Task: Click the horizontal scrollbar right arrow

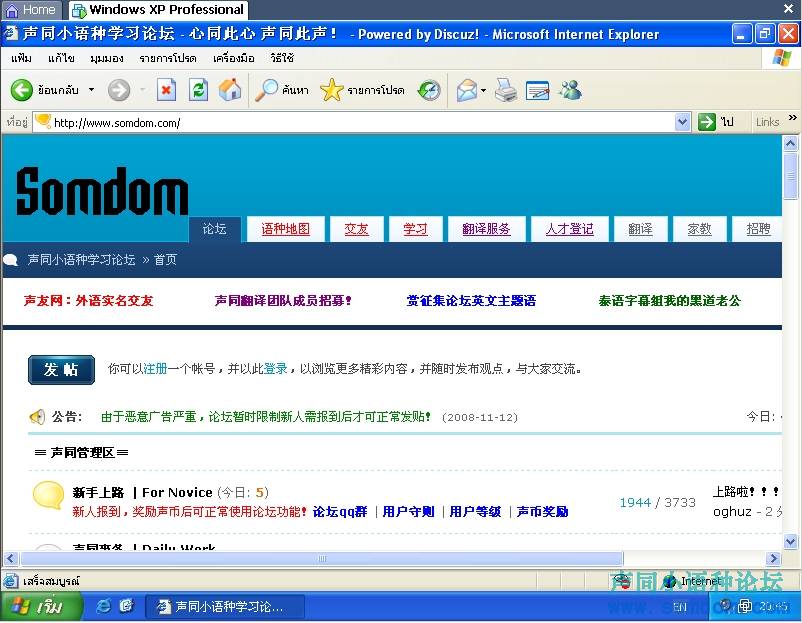Action: tap(773, 558)
